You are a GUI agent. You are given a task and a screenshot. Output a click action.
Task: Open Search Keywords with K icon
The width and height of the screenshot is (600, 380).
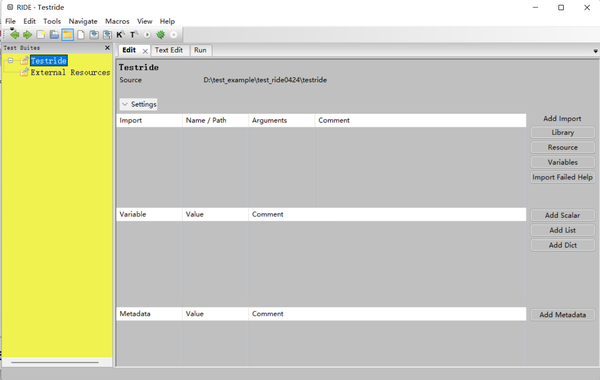[x=121, y=35]
